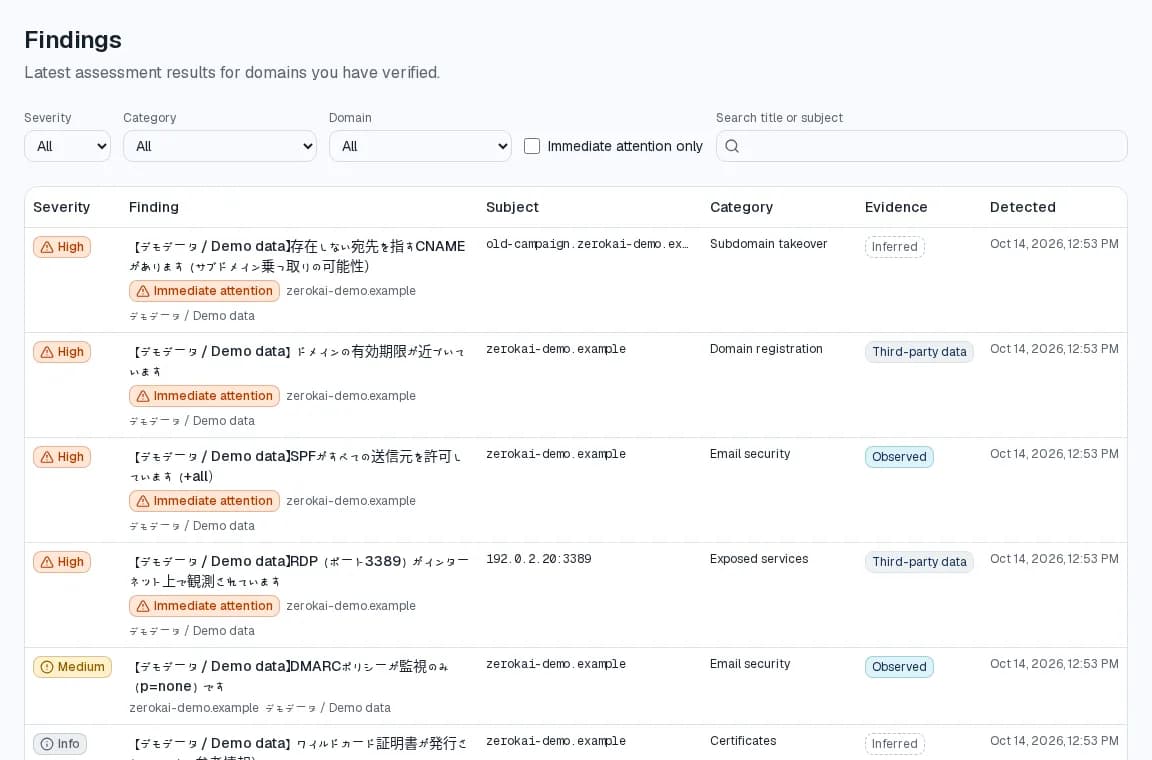
Task: Click the old-campaign.zerokai-demo subject
Action: [588, 244]
